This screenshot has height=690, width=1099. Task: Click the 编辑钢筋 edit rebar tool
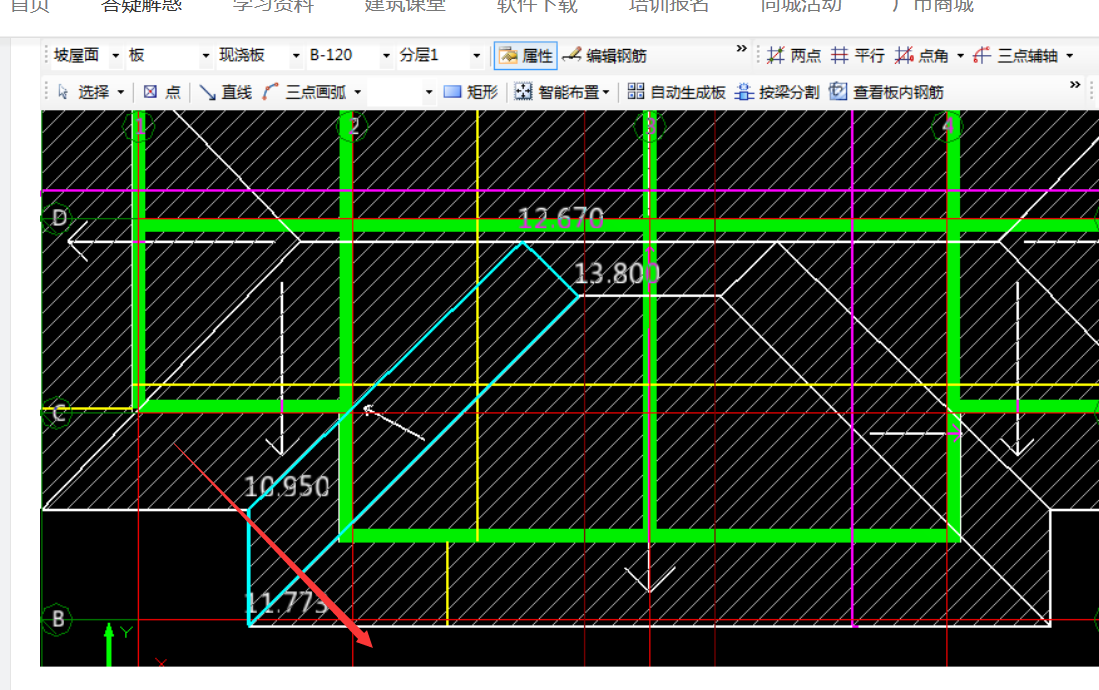point(605,55)
